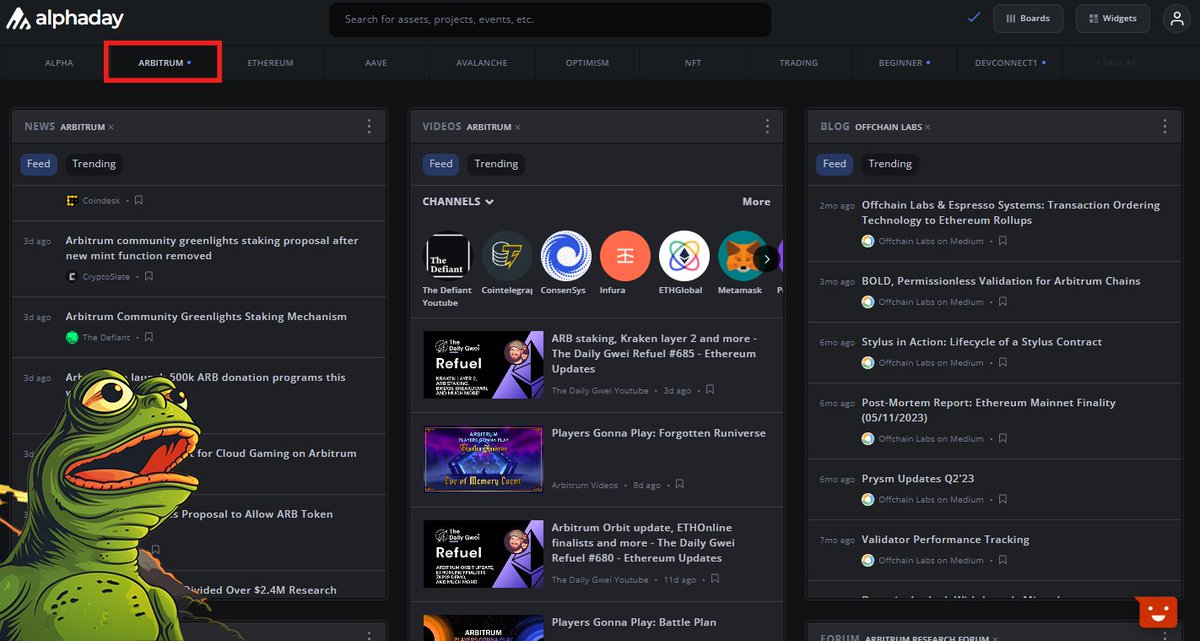
Task: Select Feed in the Blog widget
Action: 835,164
